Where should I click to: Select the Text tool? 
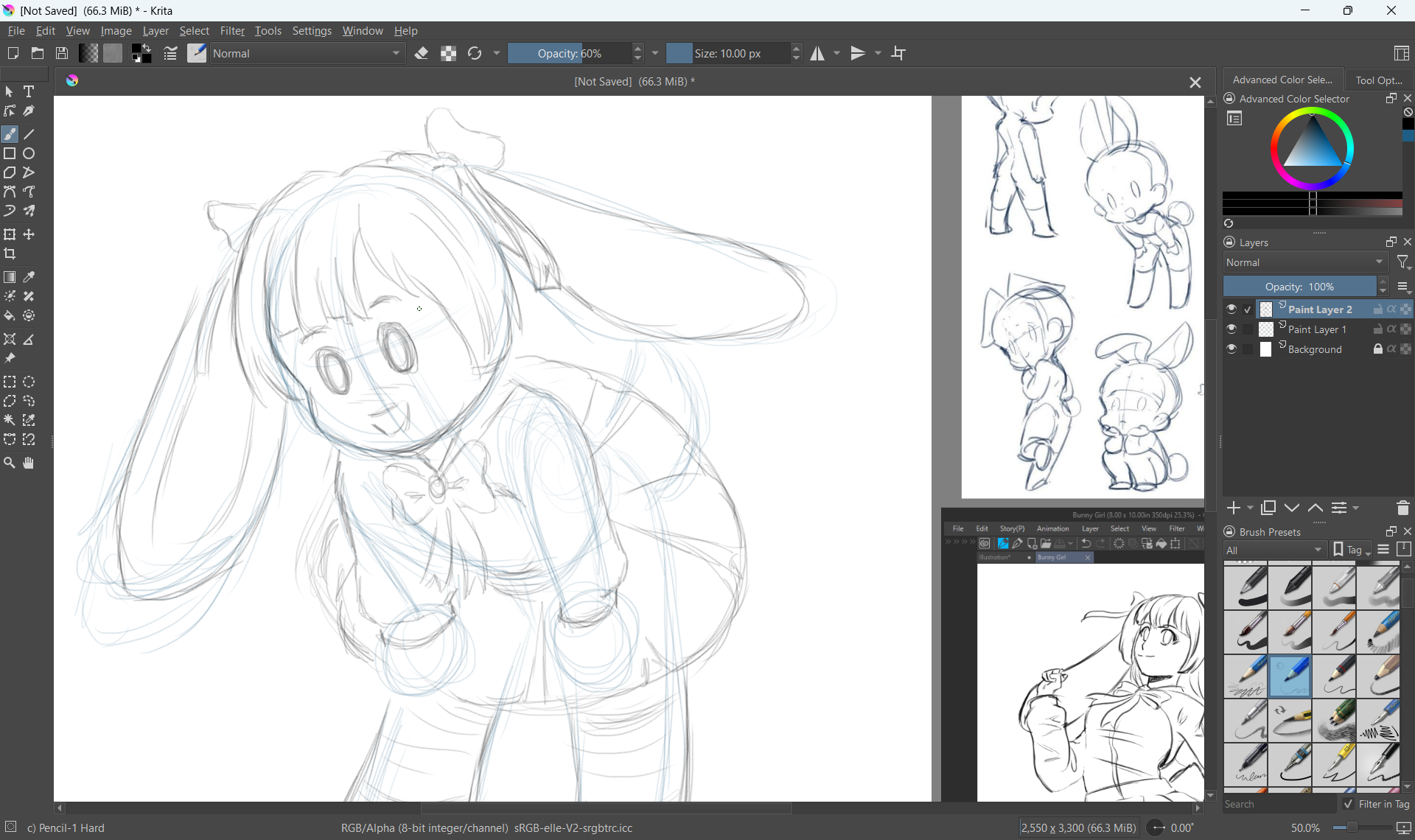click(29, 91)
